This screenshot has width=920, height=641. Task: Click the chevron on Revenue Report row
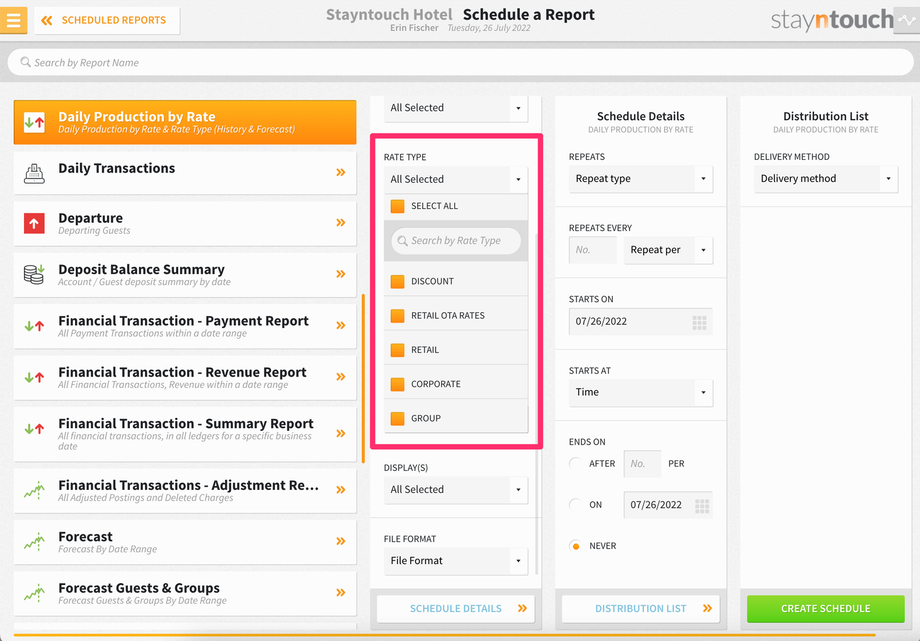coord(340,376)
